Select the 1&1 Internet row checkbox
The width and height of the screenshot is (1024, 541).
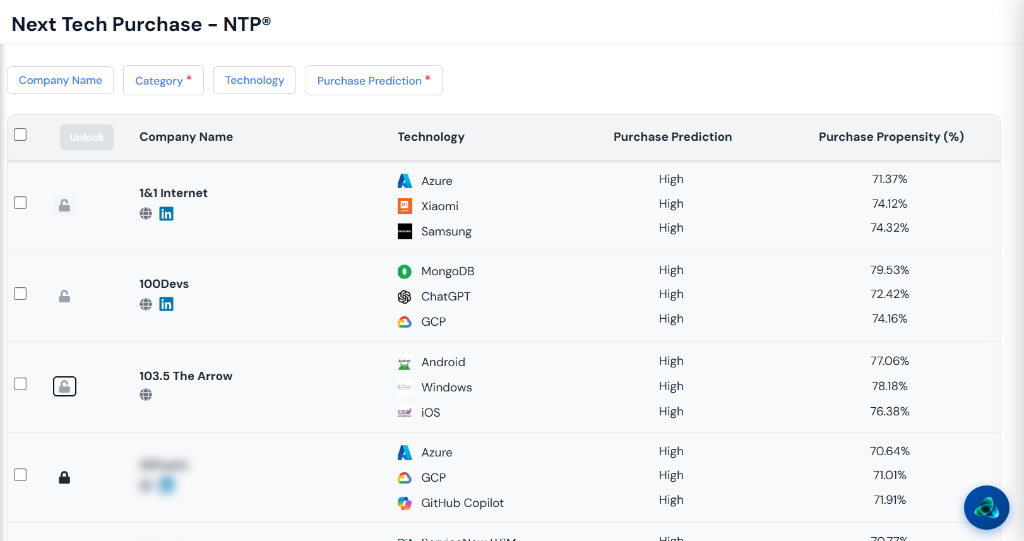pos(21,203)
